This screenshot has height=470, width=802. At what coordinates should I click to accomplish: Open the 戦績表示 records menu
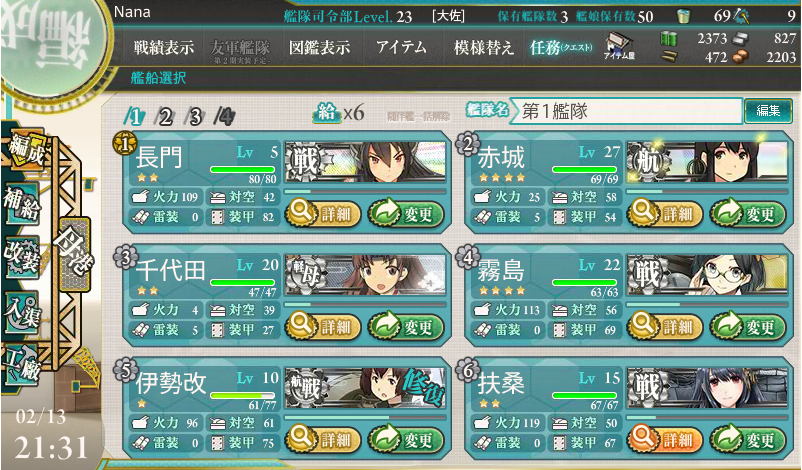click(164, 48)
